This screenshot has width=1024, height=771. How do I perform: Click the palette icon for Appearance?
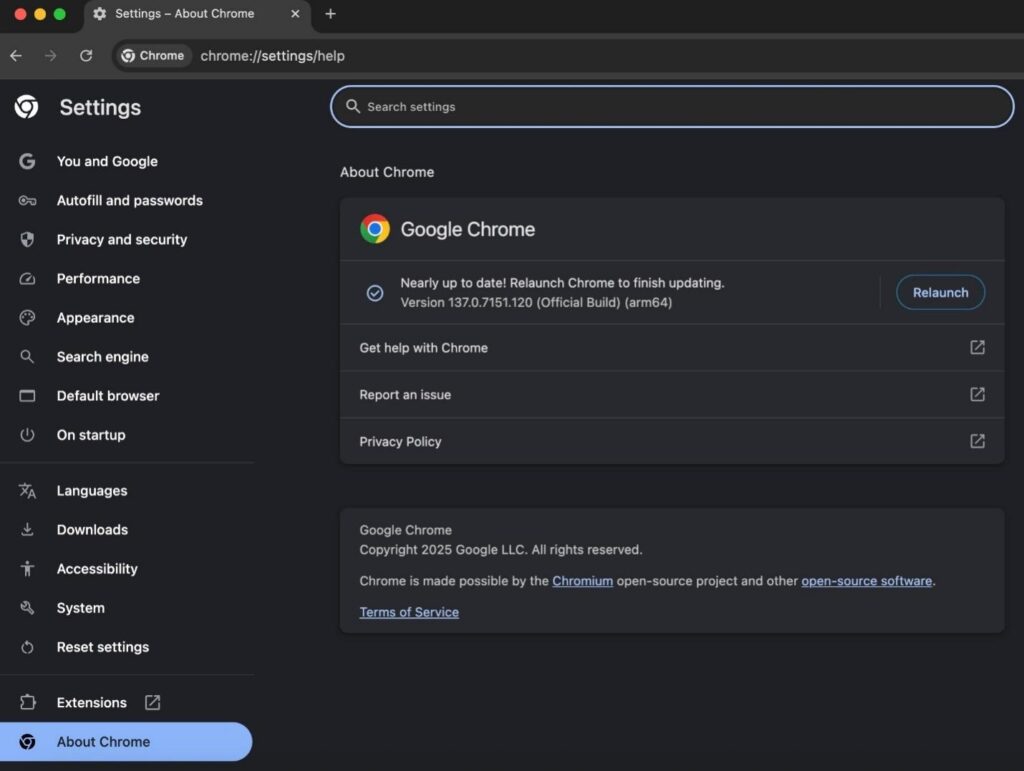tap(27, 318)
